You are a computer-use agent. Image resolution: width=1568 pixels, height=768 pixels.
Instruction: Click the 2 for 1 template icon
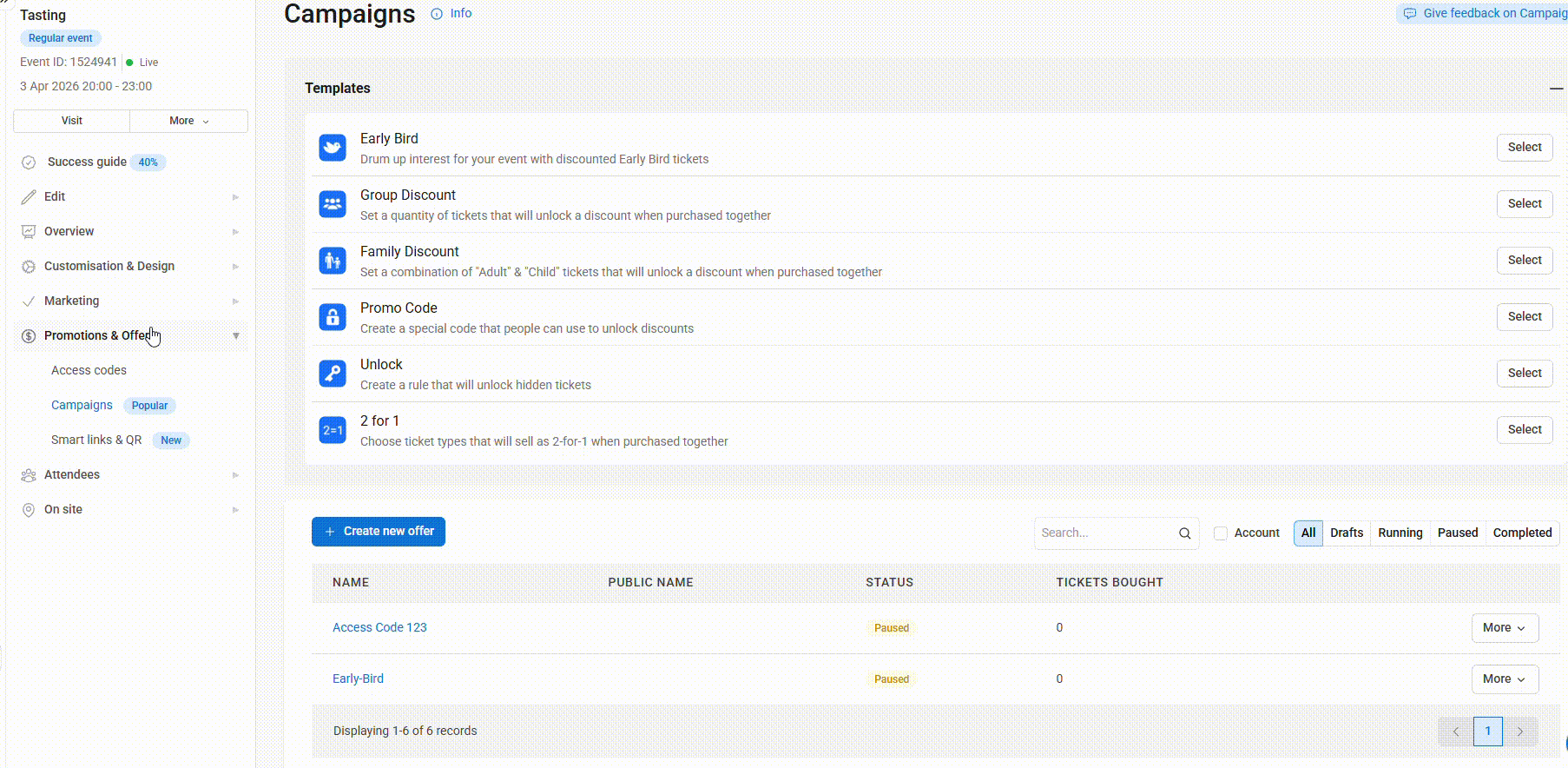333,430
